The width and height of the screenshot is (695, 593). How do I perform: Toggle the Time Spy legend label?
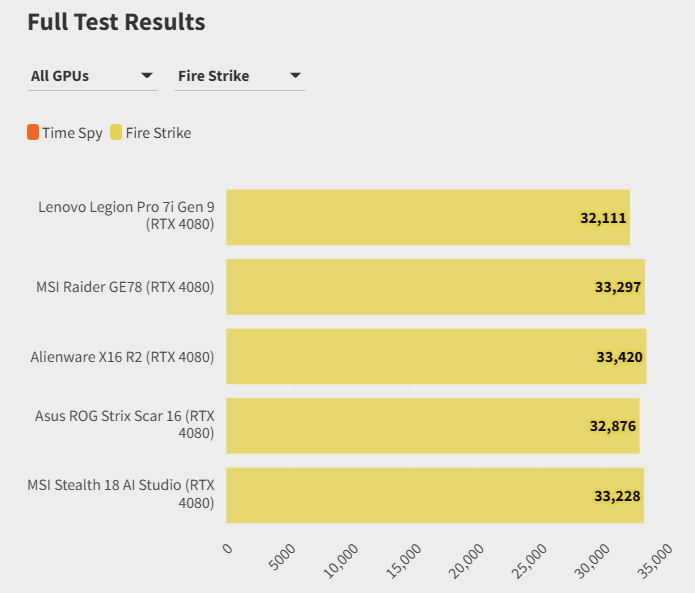[72, 133]
